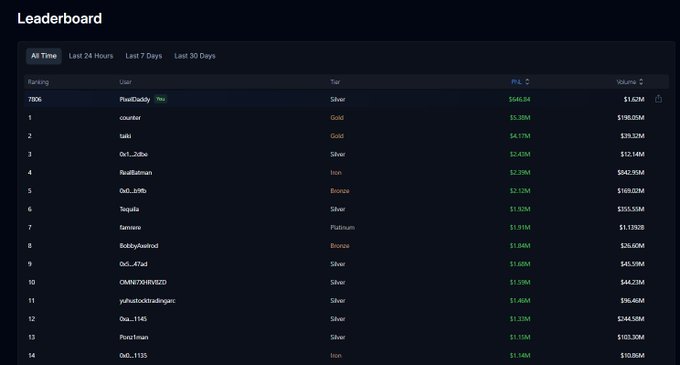This screenshot has height=365, width=680.
Task: Click PNL value $4.17M
Action: (x=520, y=136)
